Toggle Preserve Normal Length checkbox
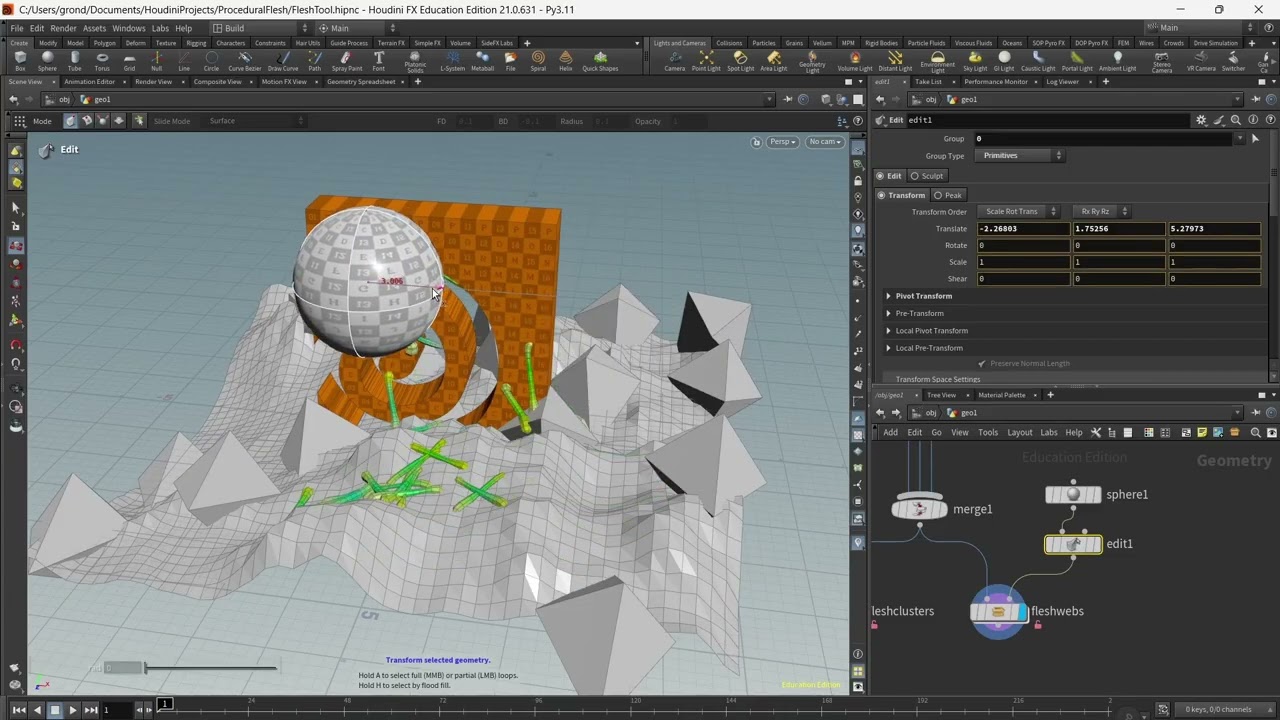 pyautogui.click(x=981, y=364)
